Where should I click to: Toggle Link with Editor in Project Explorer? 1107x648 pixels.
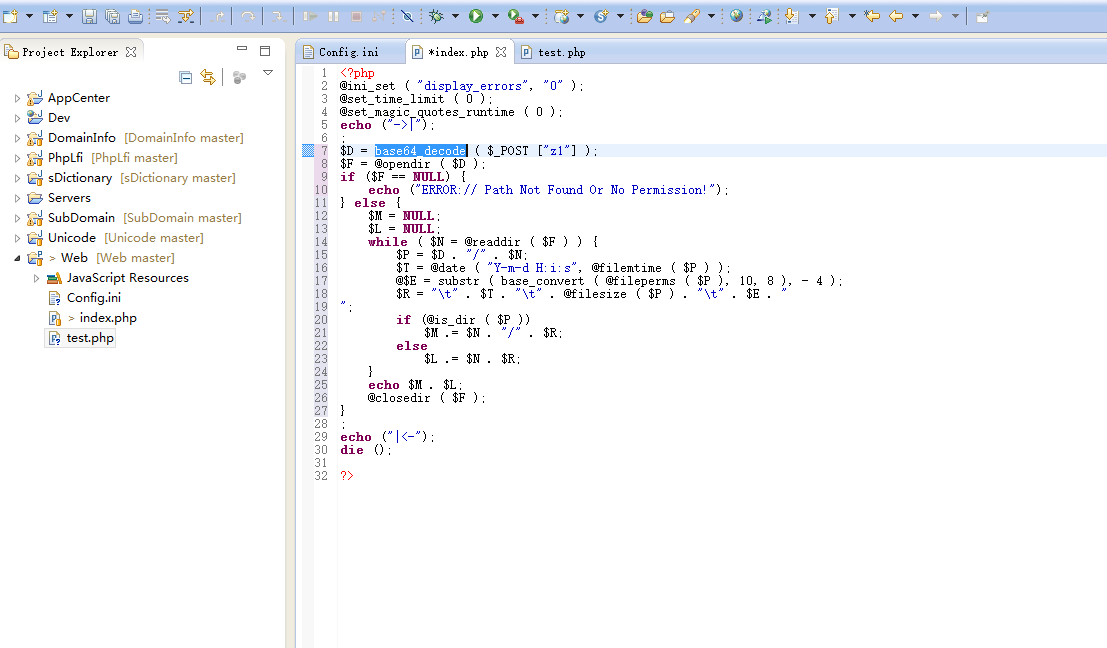pyautogui.click(x=208, y=77)
